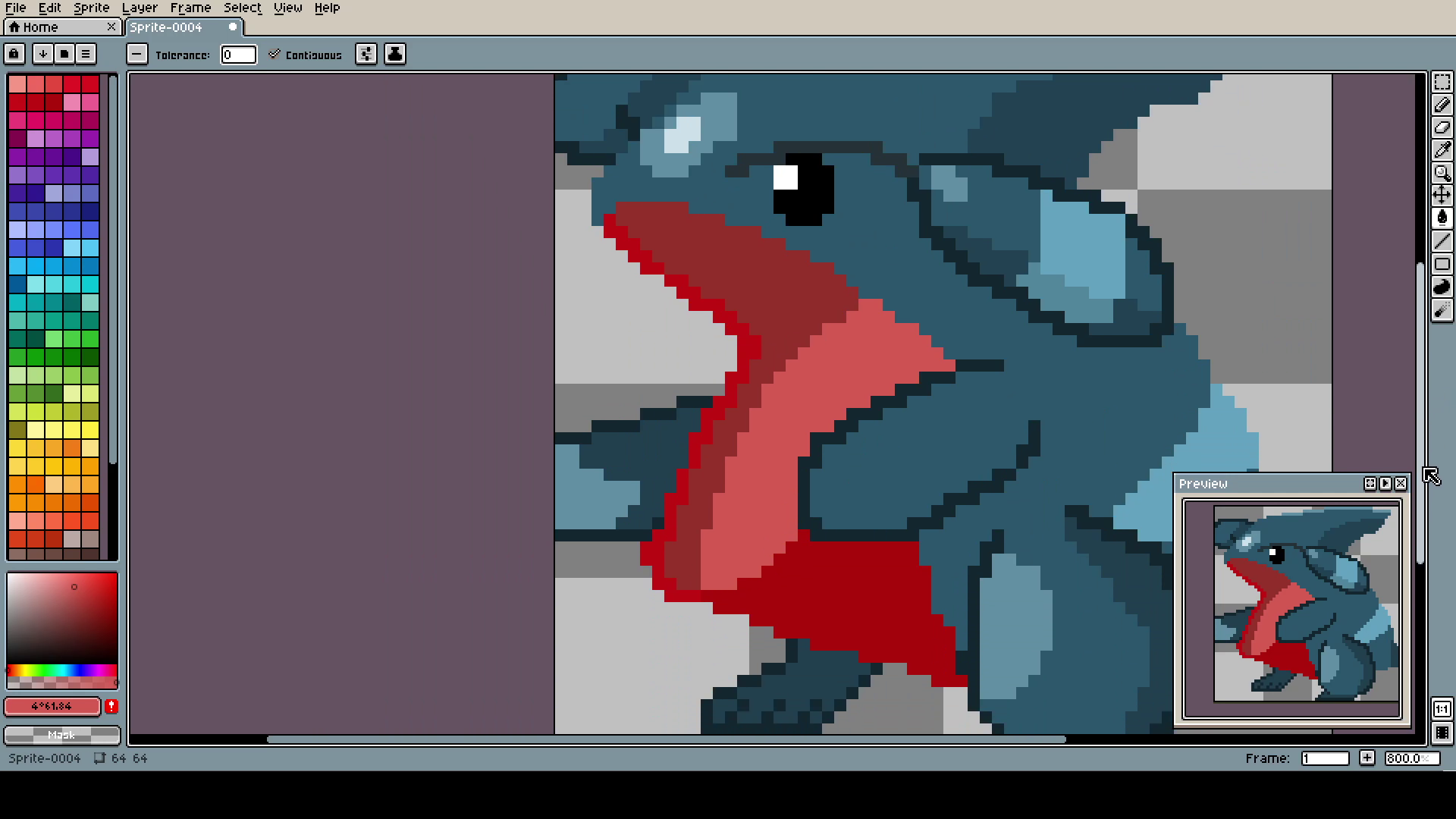Open the Help menu

pos(327,8)
